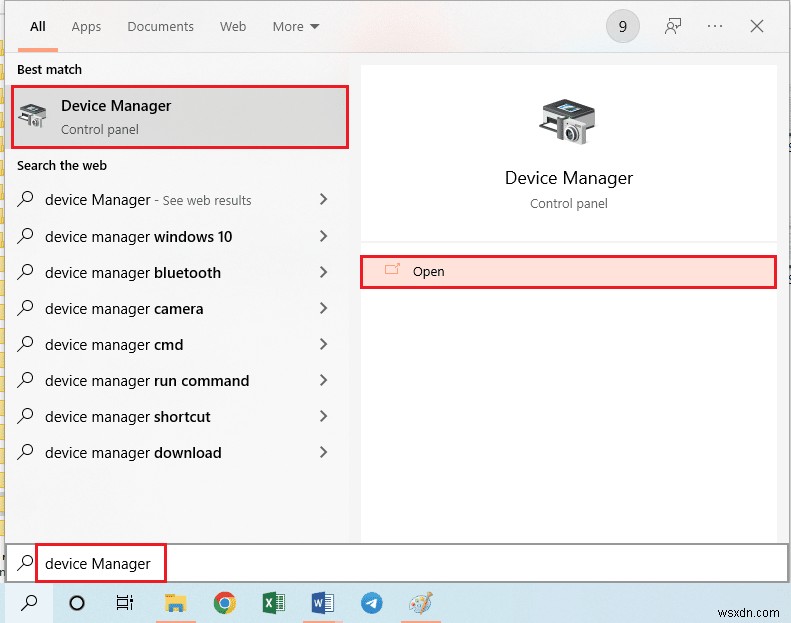Click magnifier icon next to 'device manager cmd'
Viewport: 791px width, 623px height.
tap(25, 344)
